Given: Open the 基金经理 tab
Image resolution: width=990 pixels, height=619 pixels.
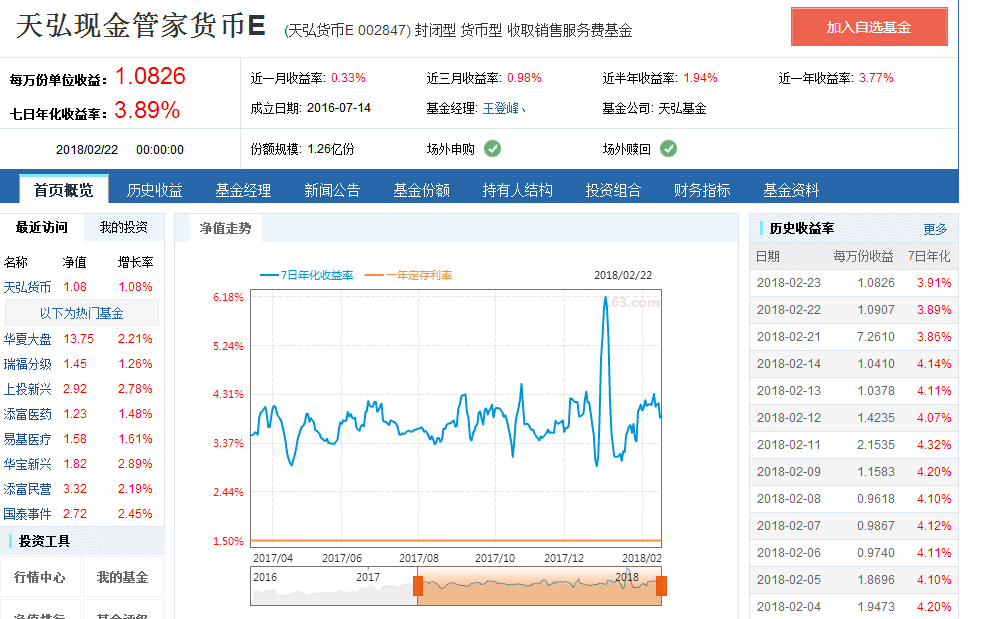Looking at the screenshot, I should pyautogui.click(x=243, y=190).
